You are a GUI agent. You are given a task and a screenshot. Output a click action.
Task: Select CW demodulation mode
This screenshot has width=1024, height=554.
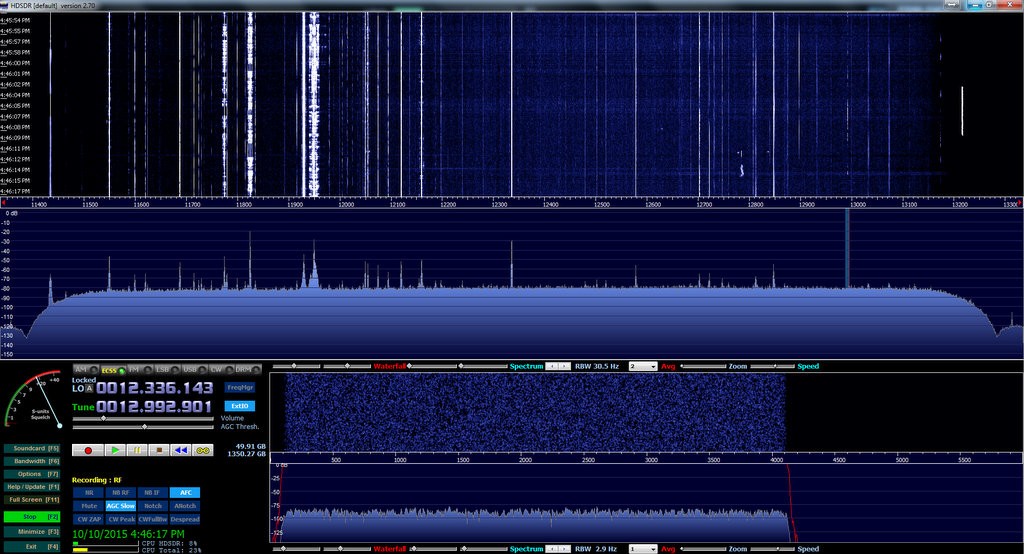point(221,370)
